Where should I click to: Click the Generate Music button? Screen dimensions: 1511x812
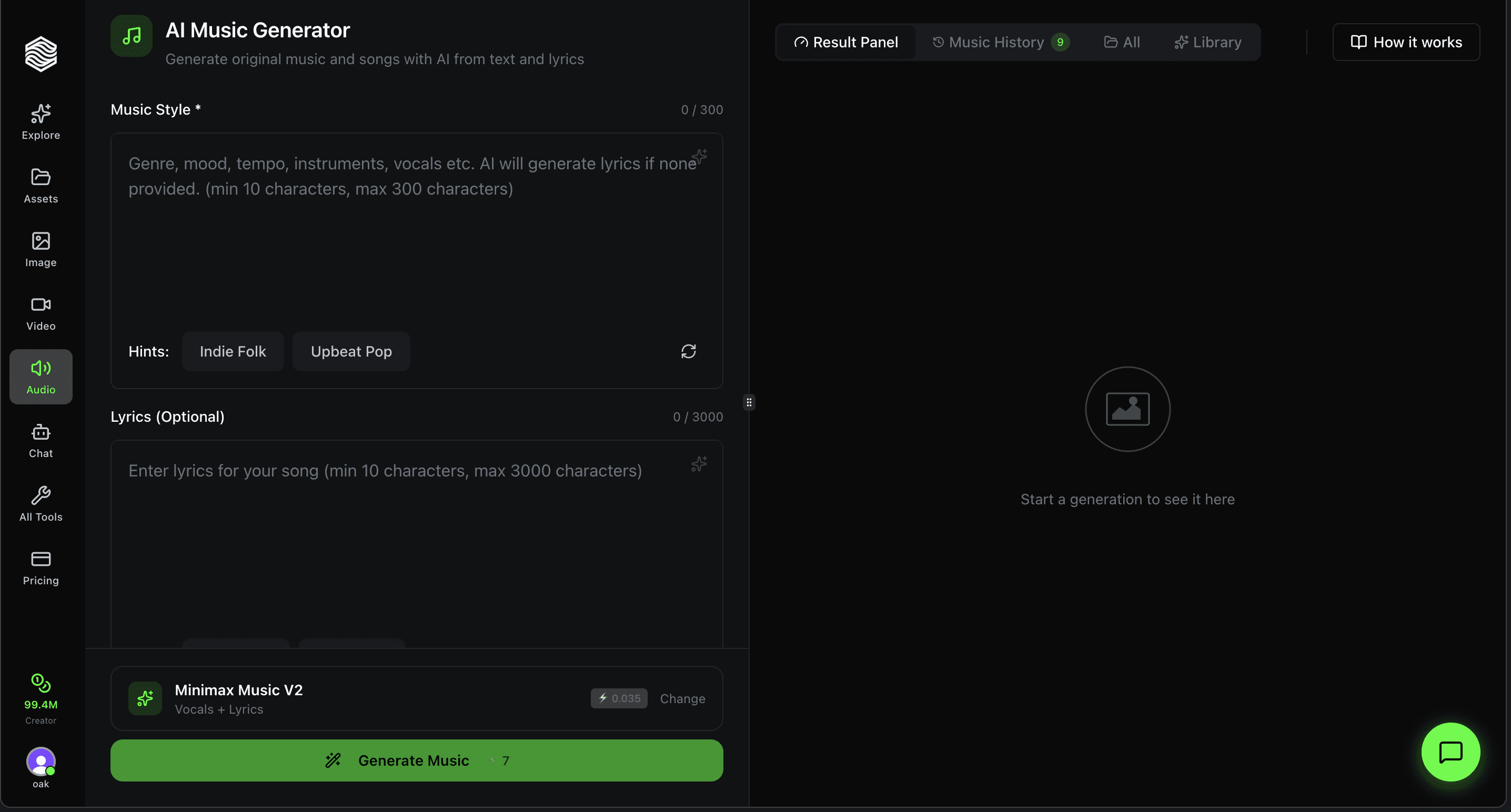(x=417, y=760)
